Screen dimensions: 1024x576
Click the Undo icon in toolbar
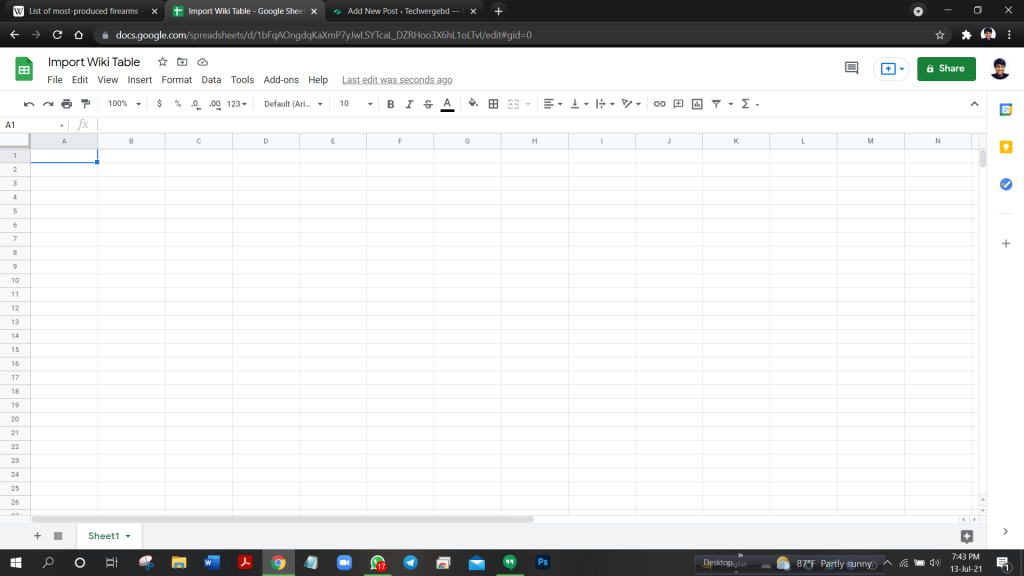pyautogui.click(x=29, y=104)
